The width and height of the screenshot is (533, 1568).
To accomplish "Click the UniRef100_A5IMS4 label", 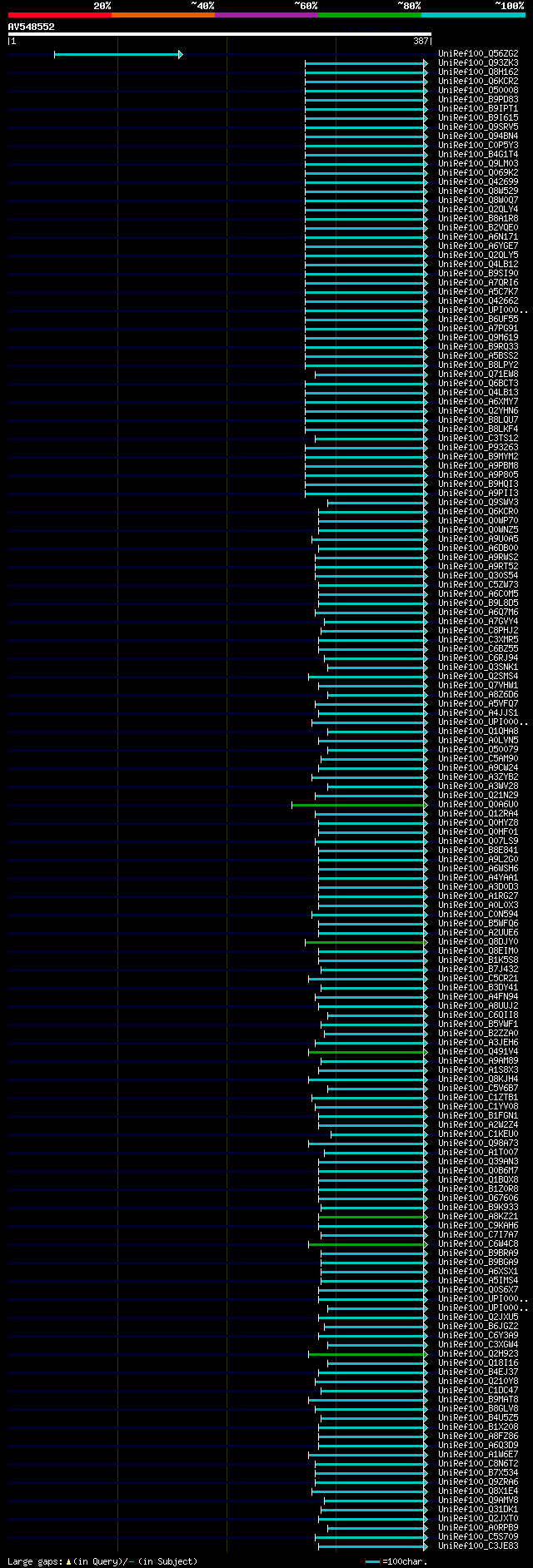I will 478,1281.
